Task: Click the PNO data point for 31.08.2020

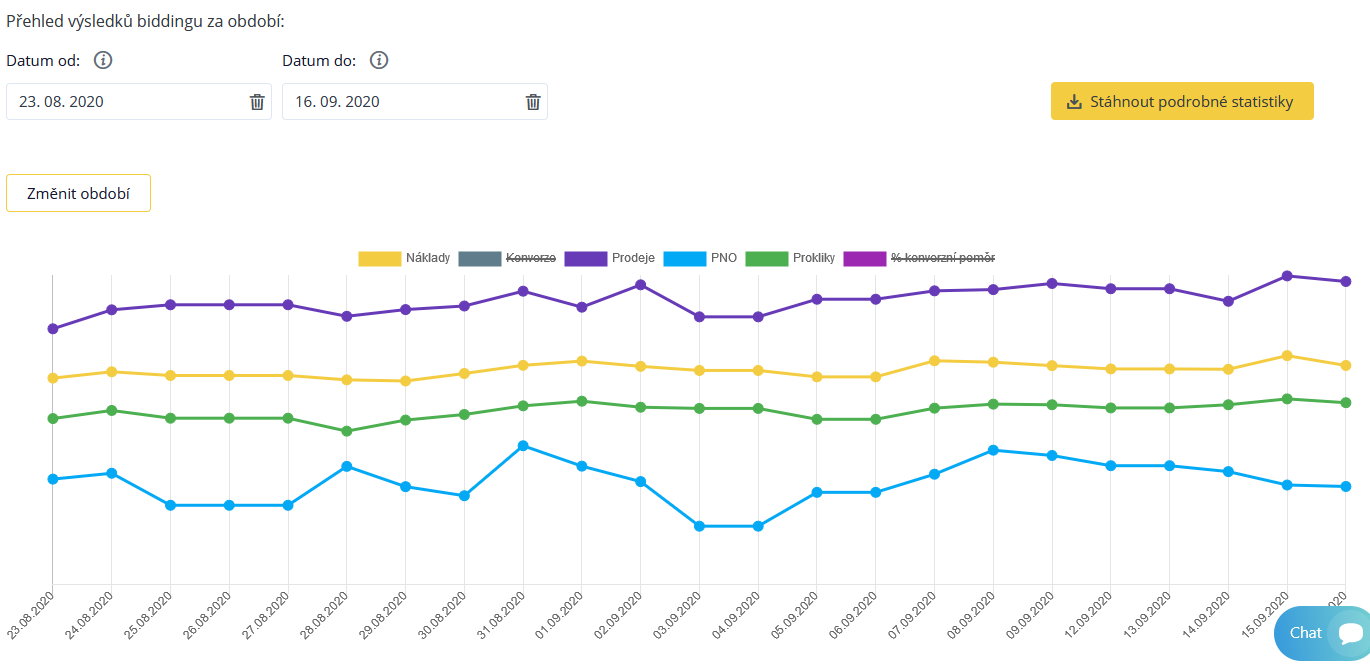Action: pyautogui.click(x=523, y=446)
